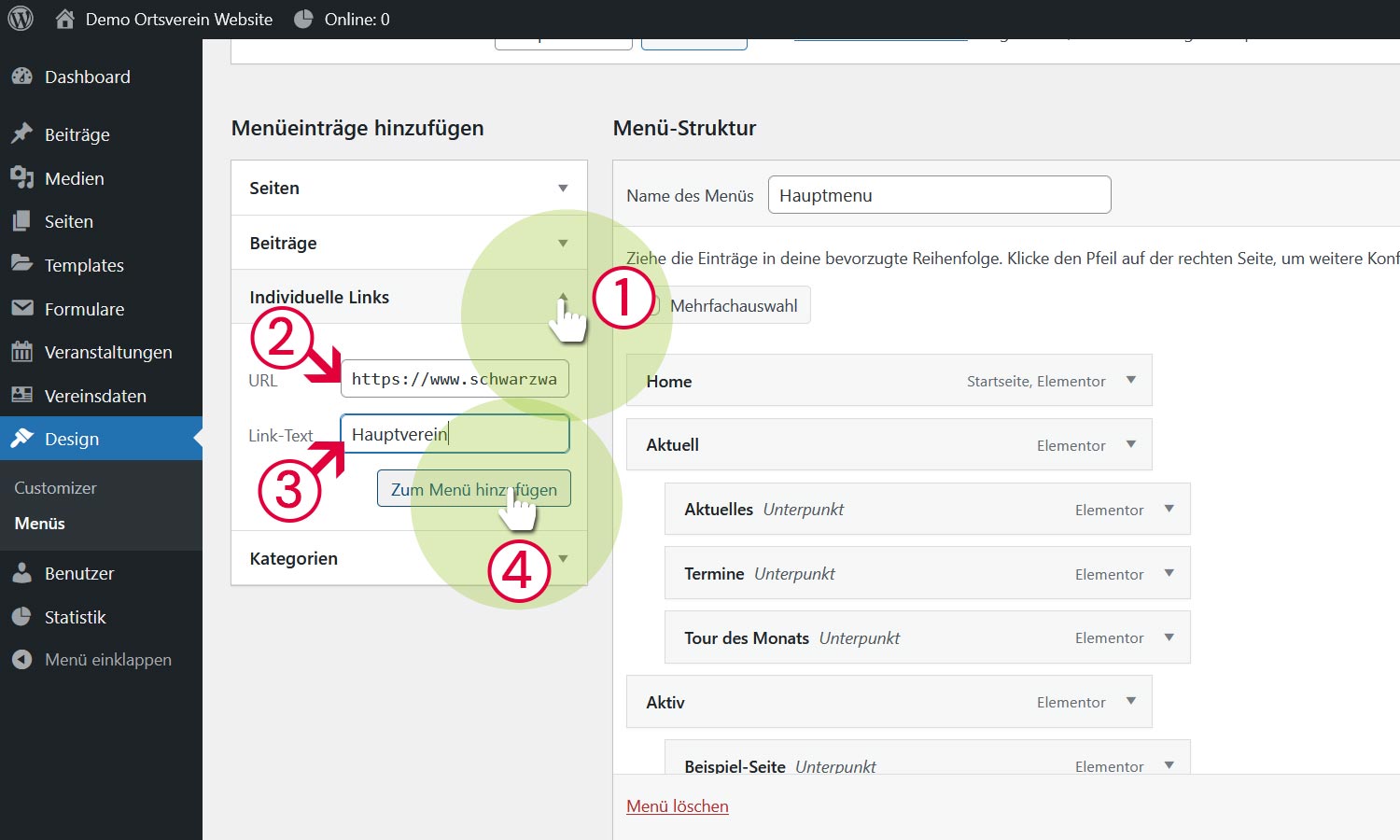
Task: Expand the Kategorien accordion section
Action: pos(409,558)
